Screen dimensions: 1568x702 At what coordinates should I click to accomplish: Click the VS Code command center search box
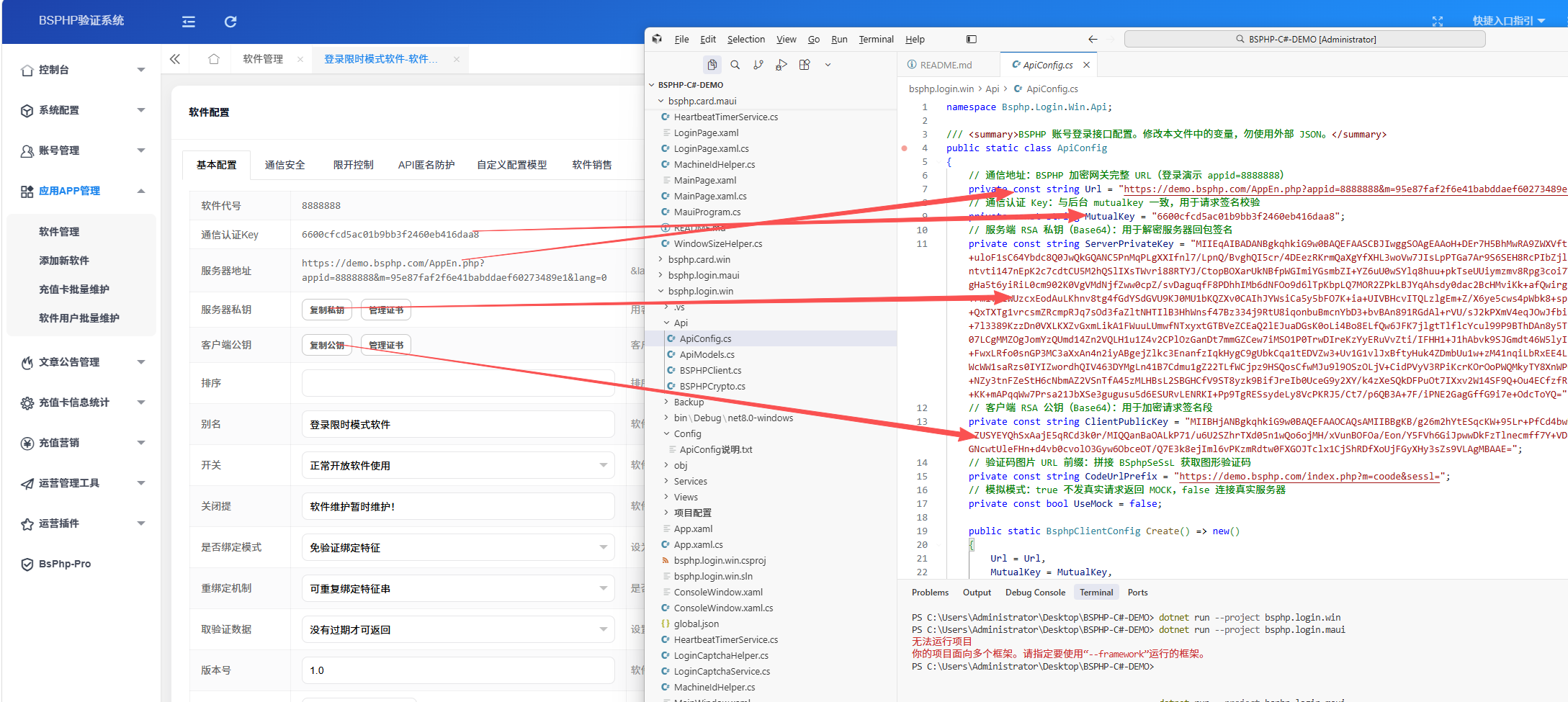(x=1304, y=39)
